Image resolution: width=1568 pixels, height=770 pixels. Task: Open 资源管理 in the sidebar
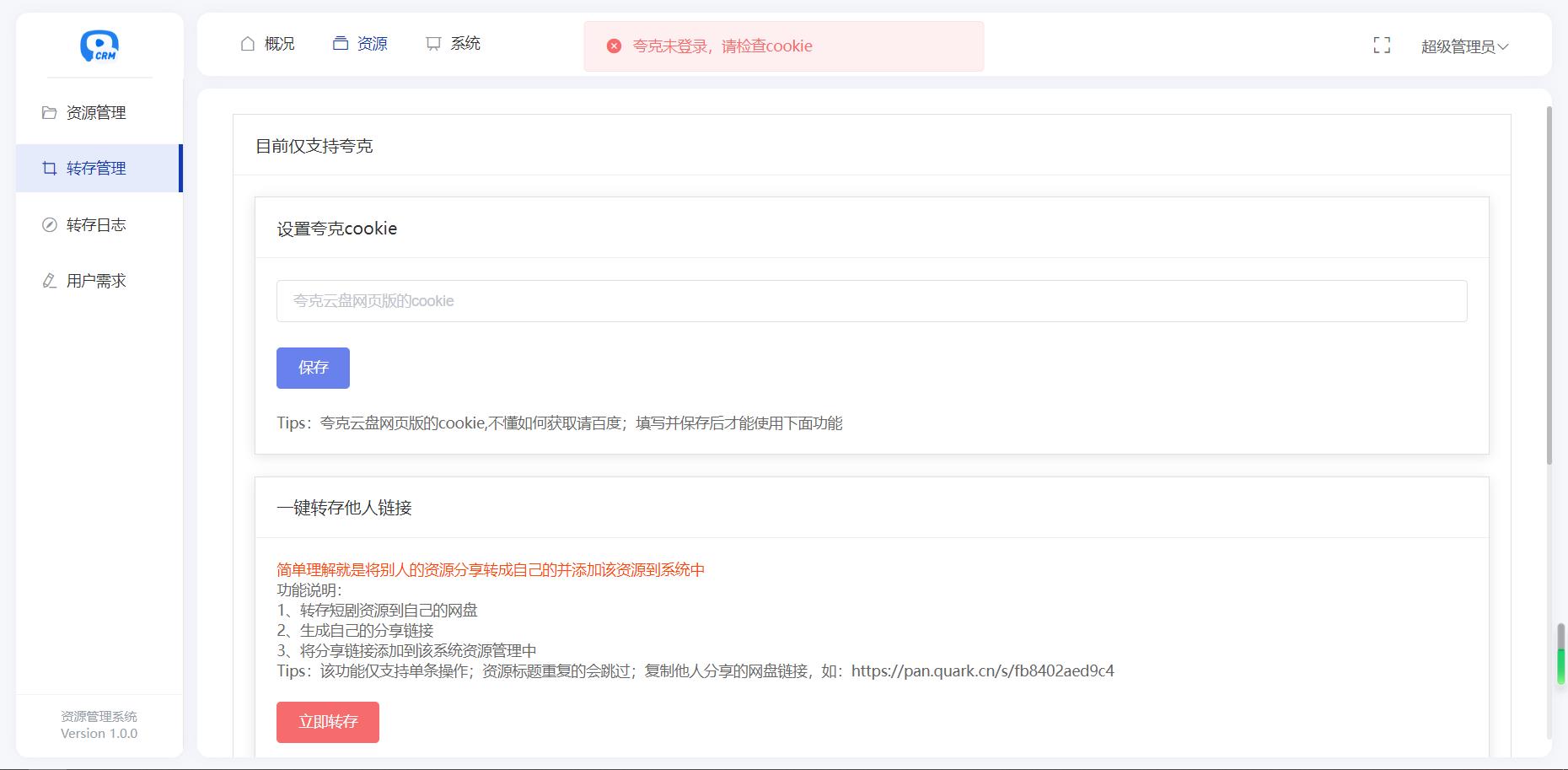coord(99,113)
